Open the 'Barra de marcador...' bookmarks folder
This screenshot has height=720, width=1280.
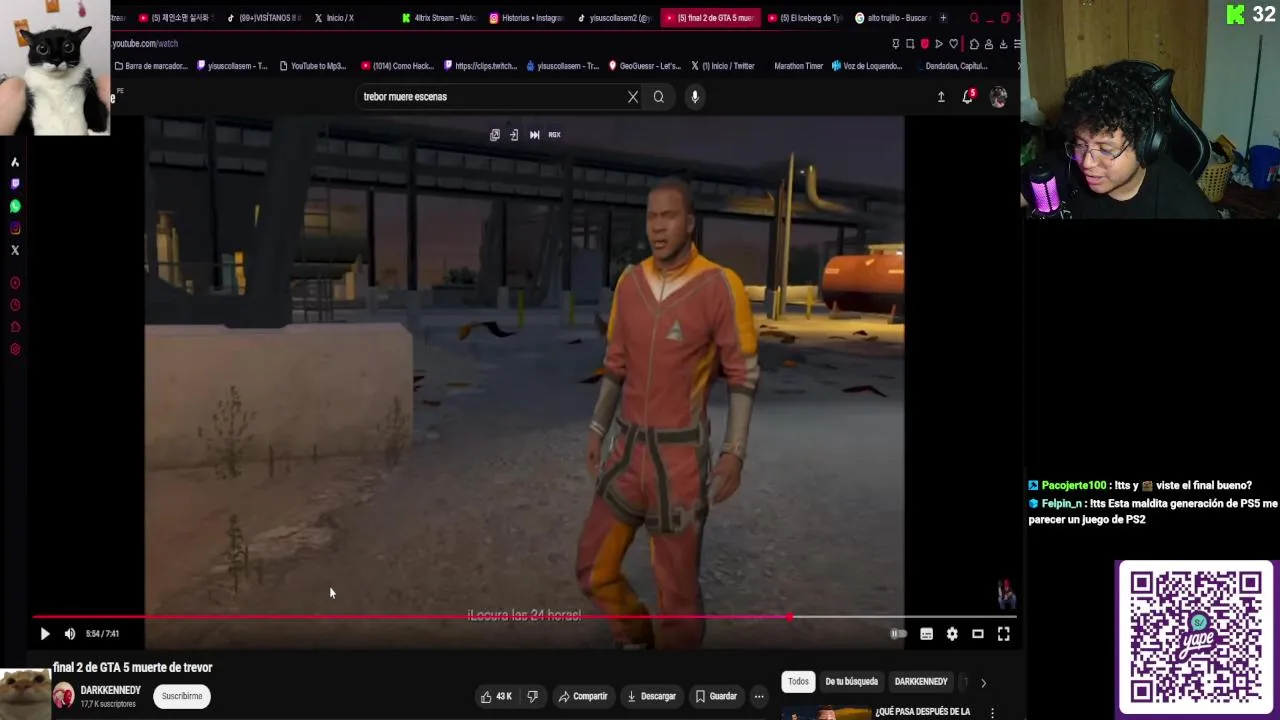[x=151, y=66]
